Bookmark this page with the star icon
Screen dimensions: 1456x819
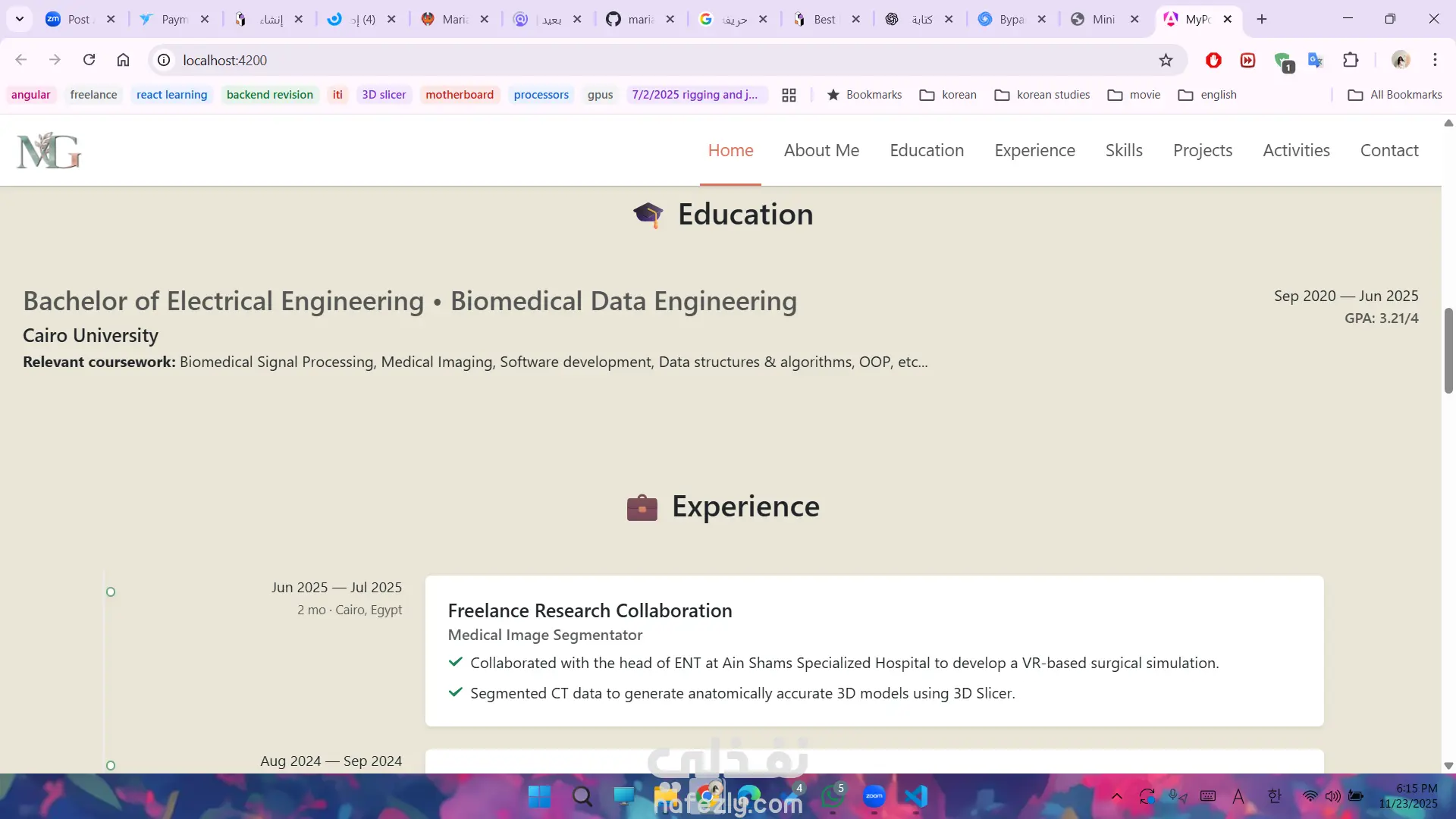[1166, 60]
